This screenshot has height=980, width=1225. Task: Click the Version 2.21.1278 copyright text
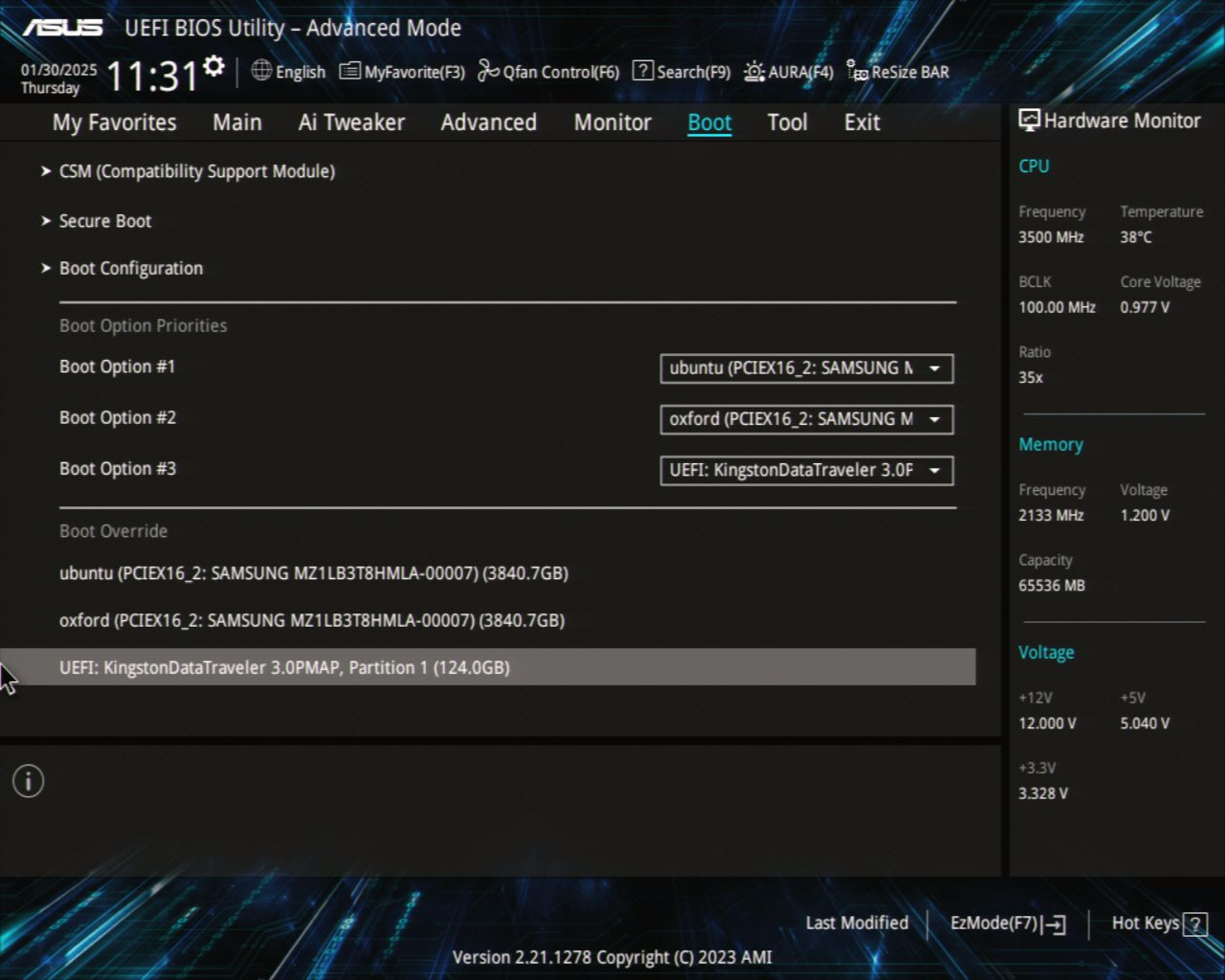(x=612, y=957)
